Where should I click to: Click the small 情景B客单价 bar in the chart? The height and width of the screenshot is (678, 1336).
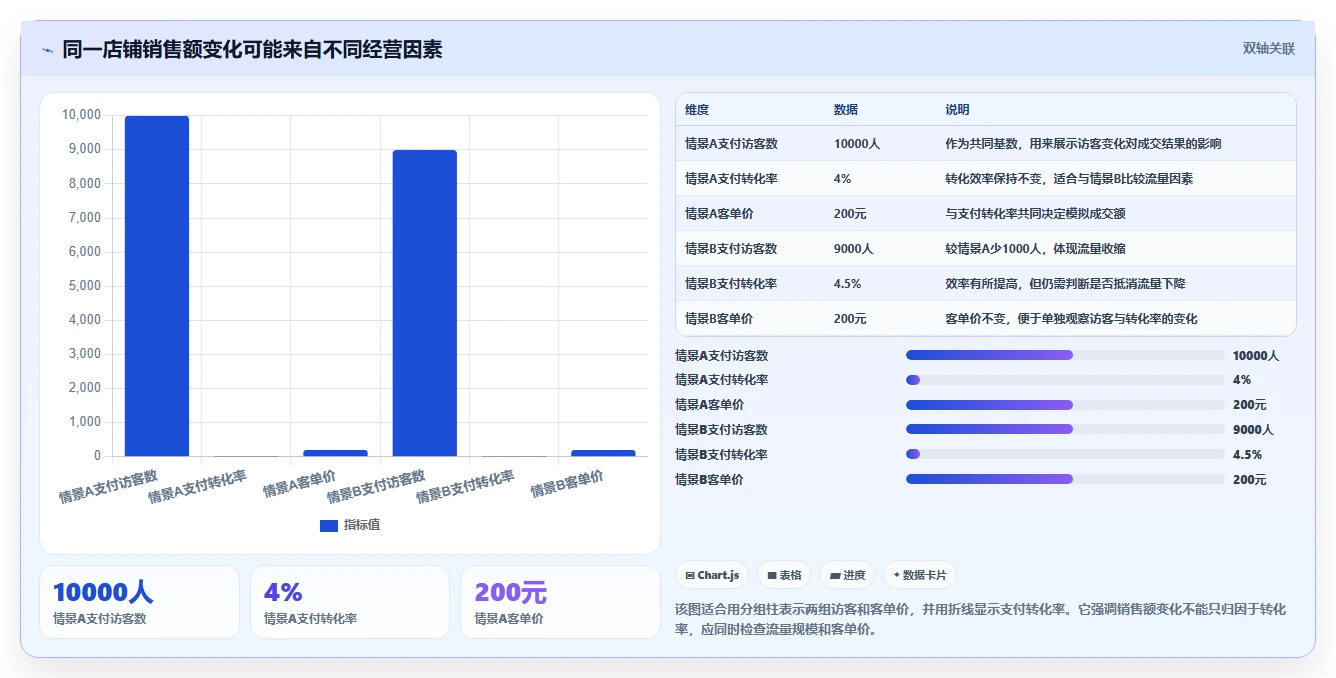coord(604,453)
